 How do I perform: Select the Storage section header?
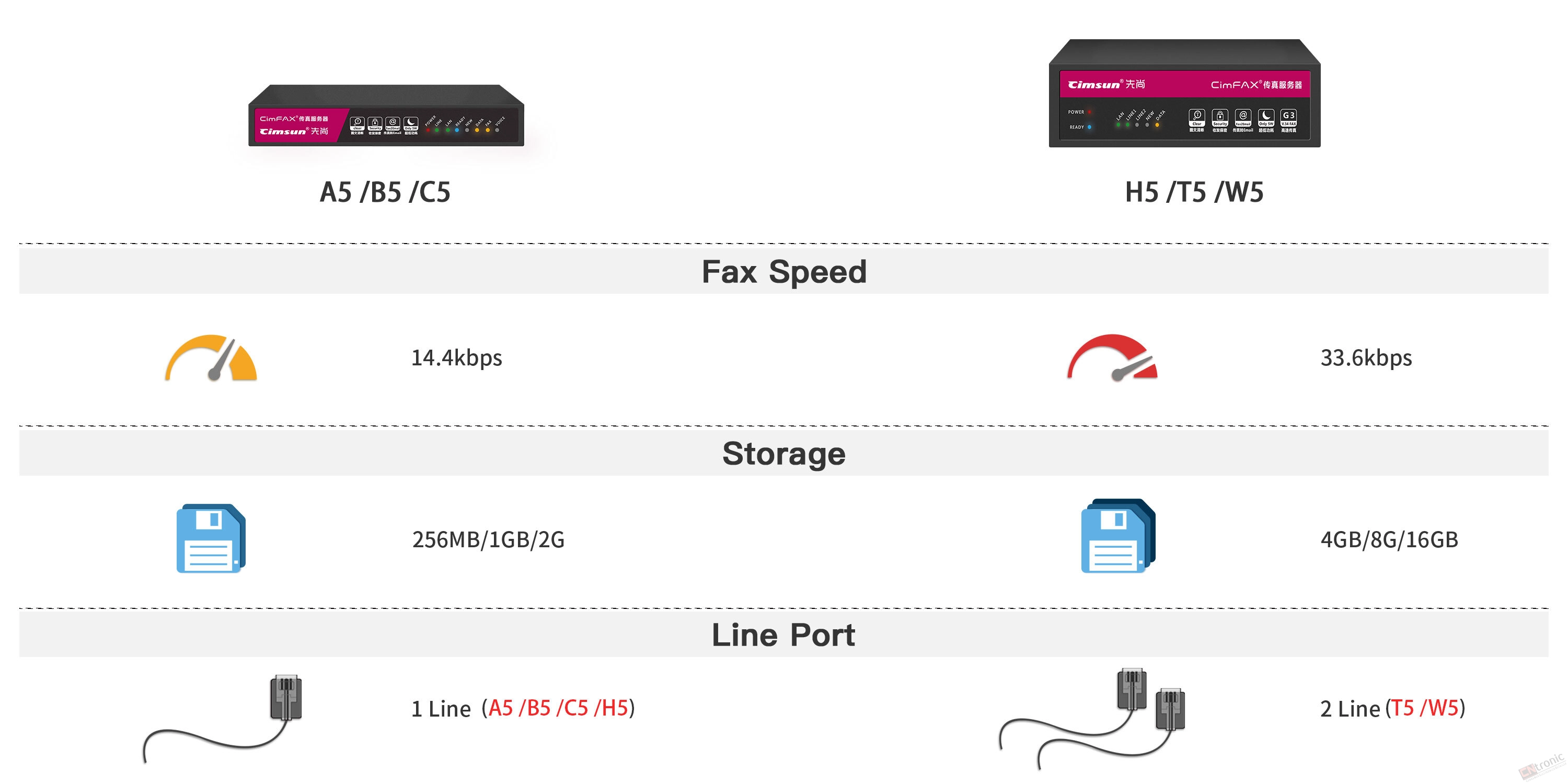coord(783,454)
